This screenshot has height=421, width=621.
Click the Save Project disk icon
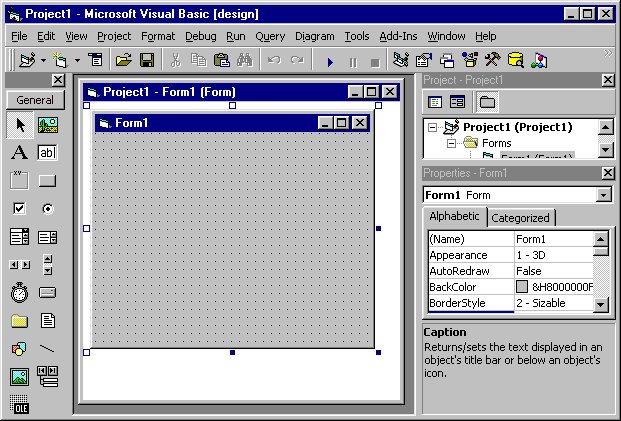click(x=147, y=60)
